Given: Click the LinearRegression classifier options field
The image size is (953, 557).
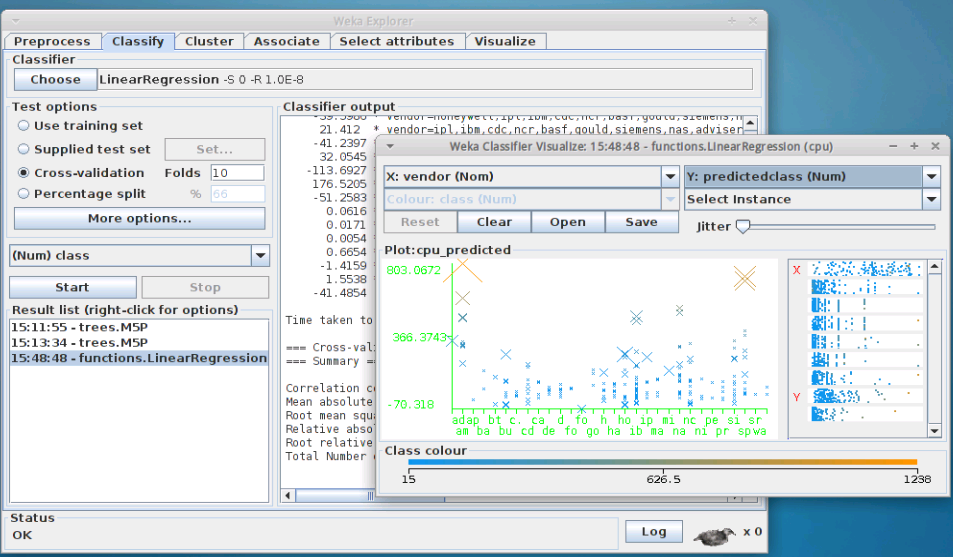Looking at the screenshot, I should click(x=425, y=79).
